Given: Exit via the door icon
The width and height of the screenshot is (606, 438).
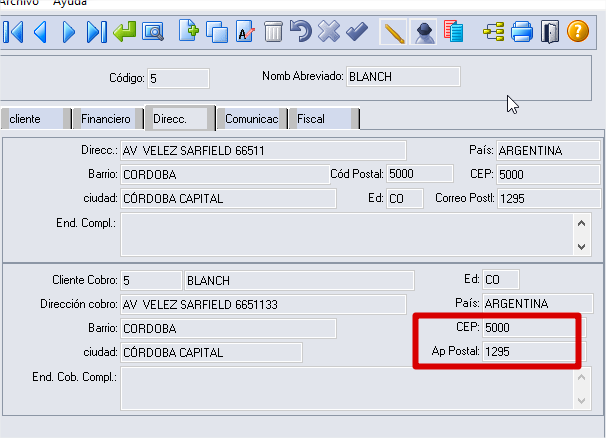Looking at the screenshot, I should coord(550,32).
